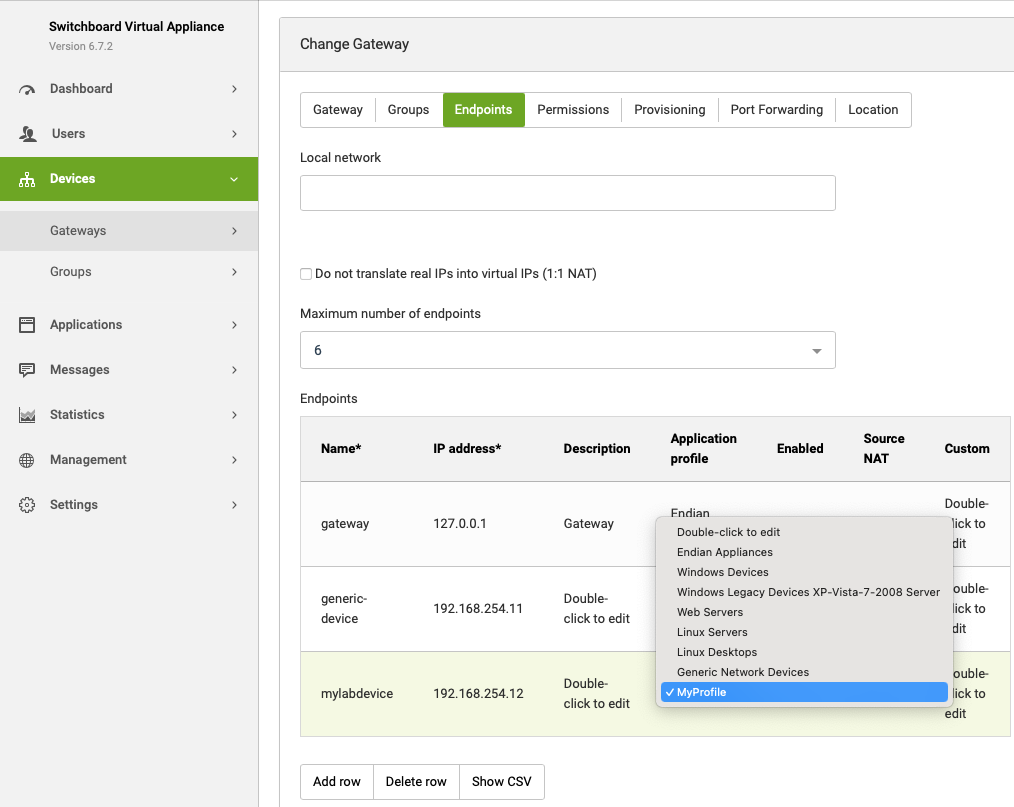Open the Permissions tab

pyautogui.click(x=572, y=110)
